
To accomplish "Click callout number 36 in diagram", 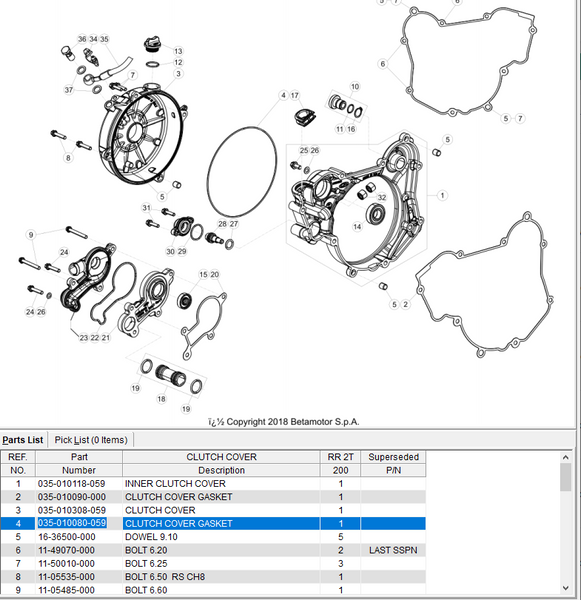I will pos(82,39).
